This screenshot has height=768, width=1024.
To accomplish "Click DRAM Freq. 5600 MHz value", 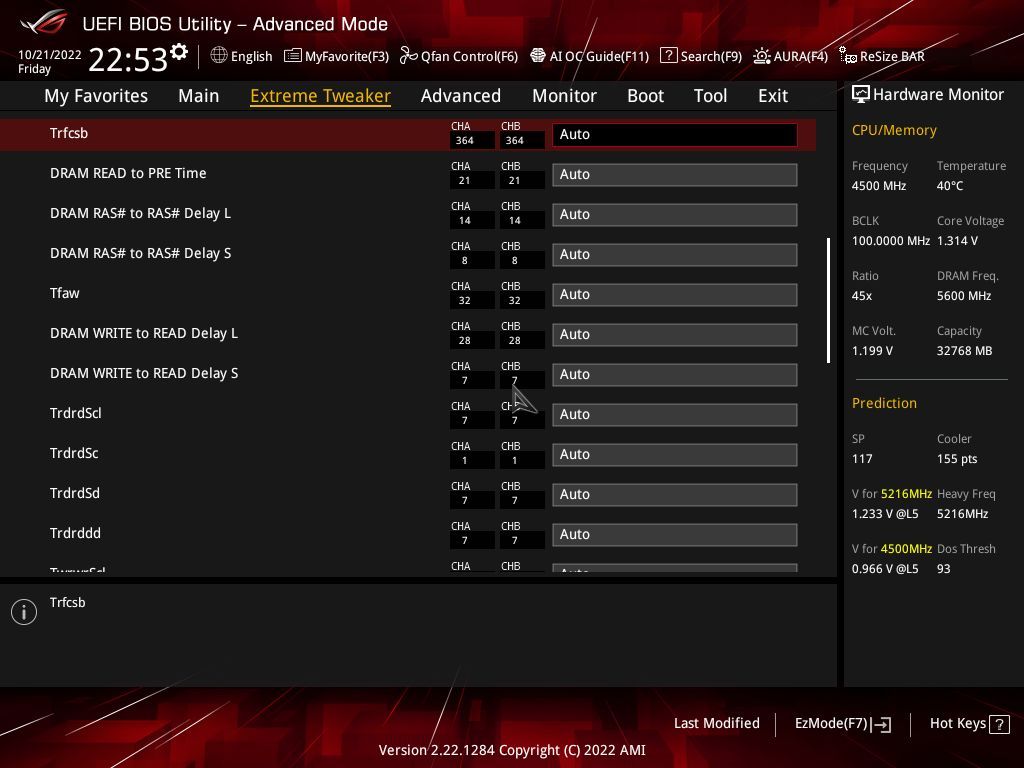I will pyautogui.click(x=964, y=296).
